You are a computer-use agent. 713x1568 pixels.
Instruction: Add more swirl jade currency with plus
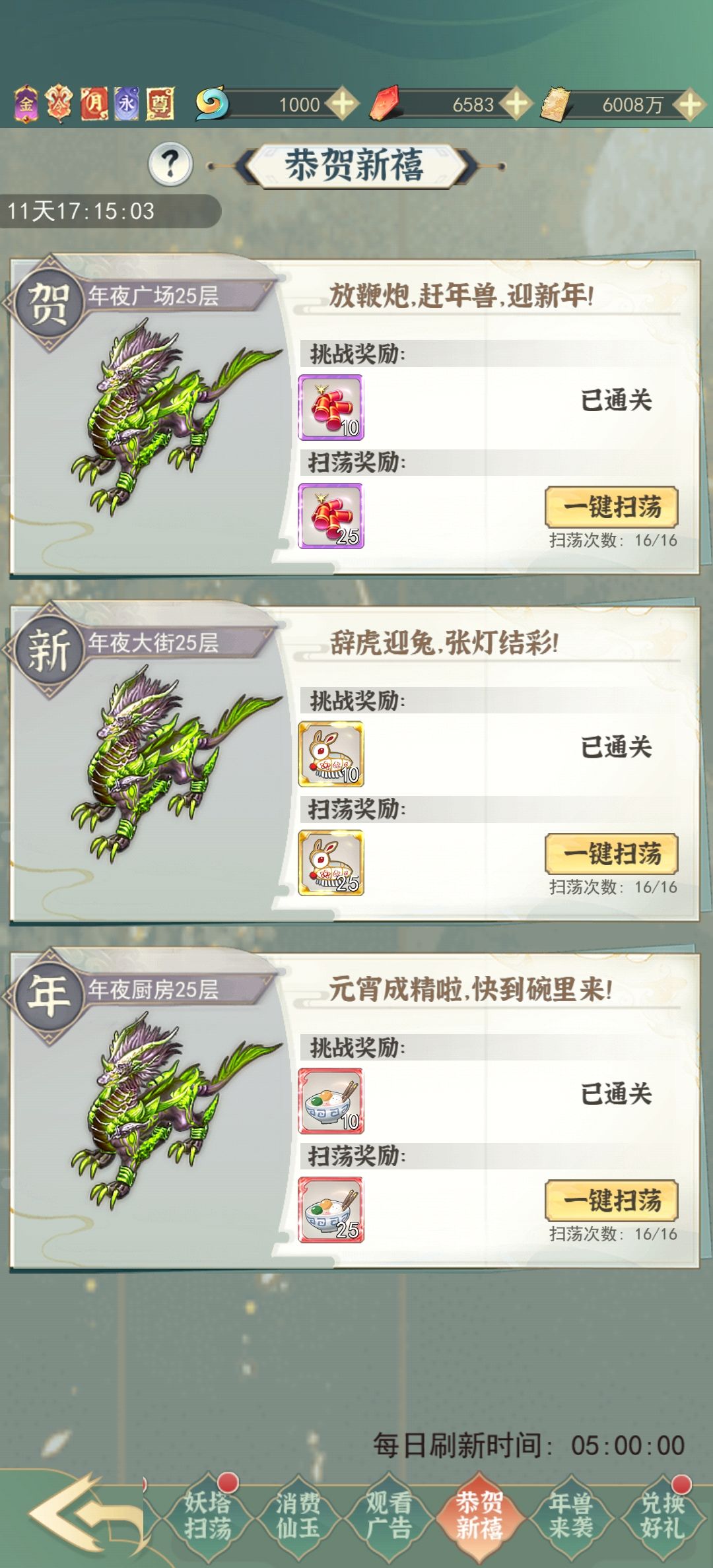coord(343,104)
